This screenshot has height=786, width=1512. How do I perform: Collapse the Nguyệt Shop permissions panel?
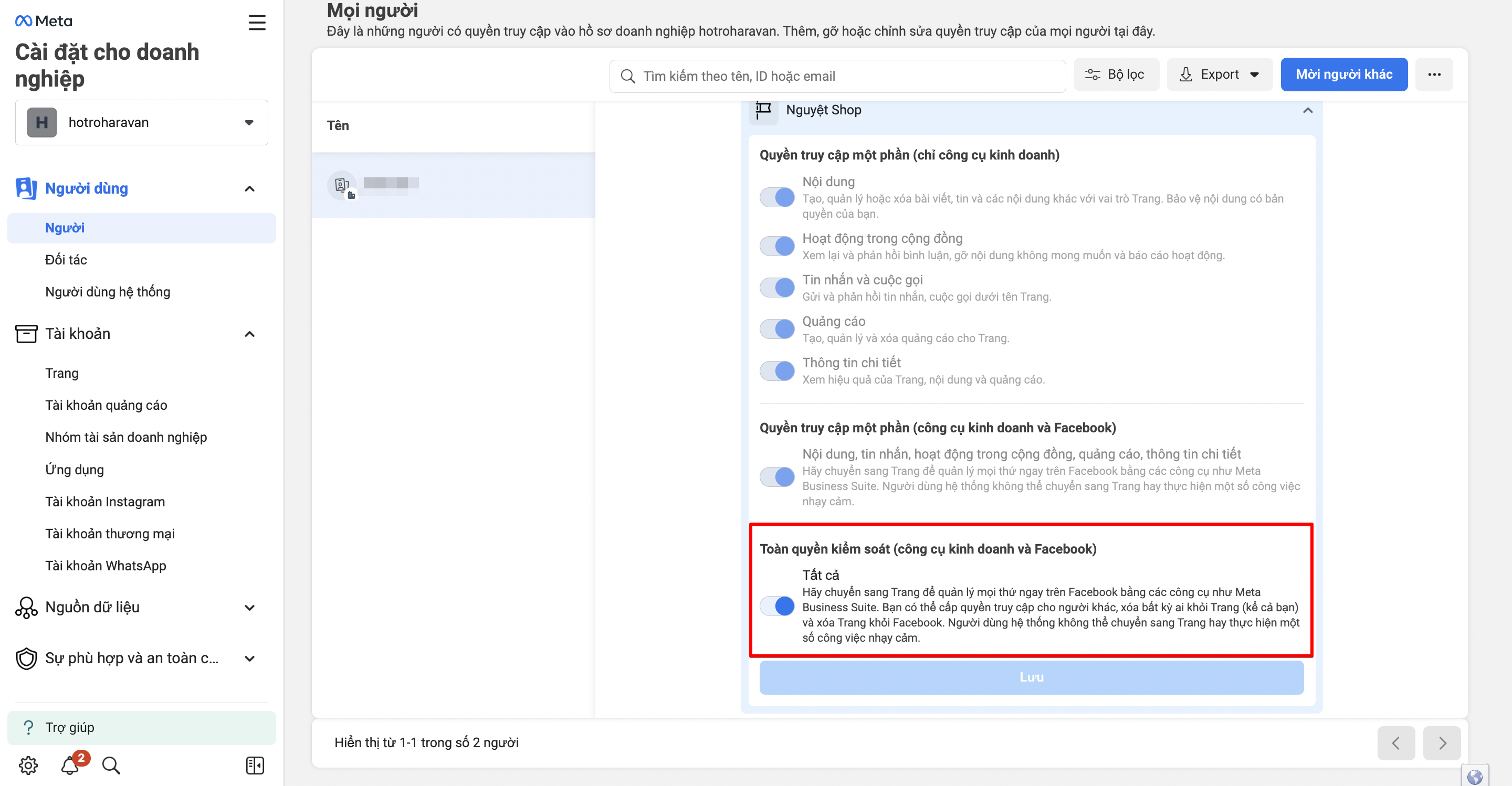coord(1307,110)
